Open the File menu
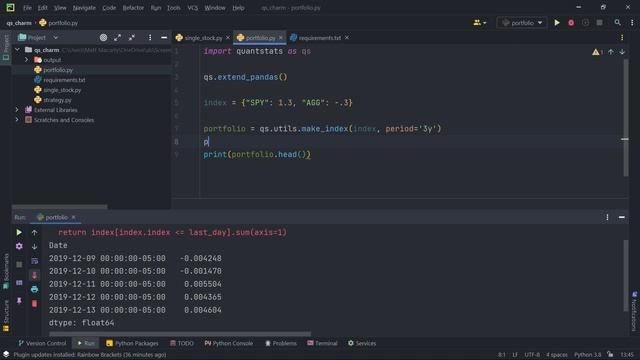640x360 pixels. click(x=27, y=8)
